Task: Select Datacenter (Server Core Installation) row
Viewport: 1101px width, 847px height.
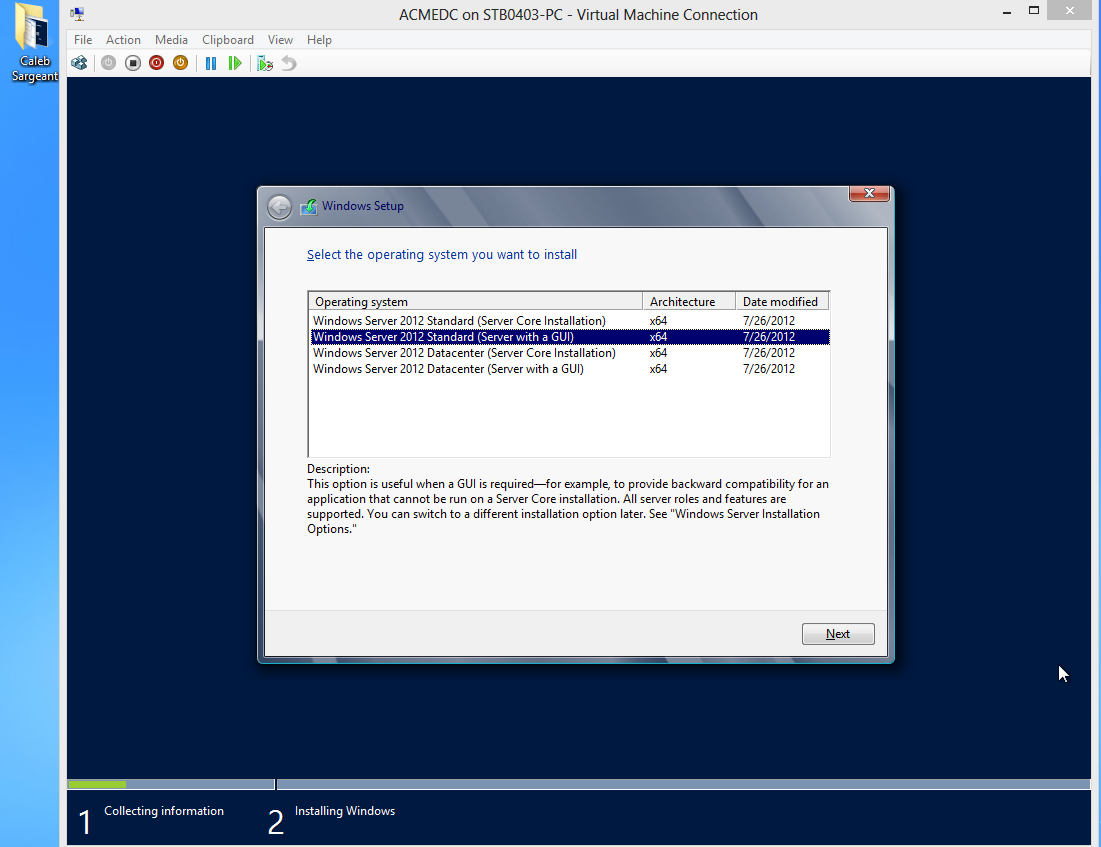Action: 569,353
